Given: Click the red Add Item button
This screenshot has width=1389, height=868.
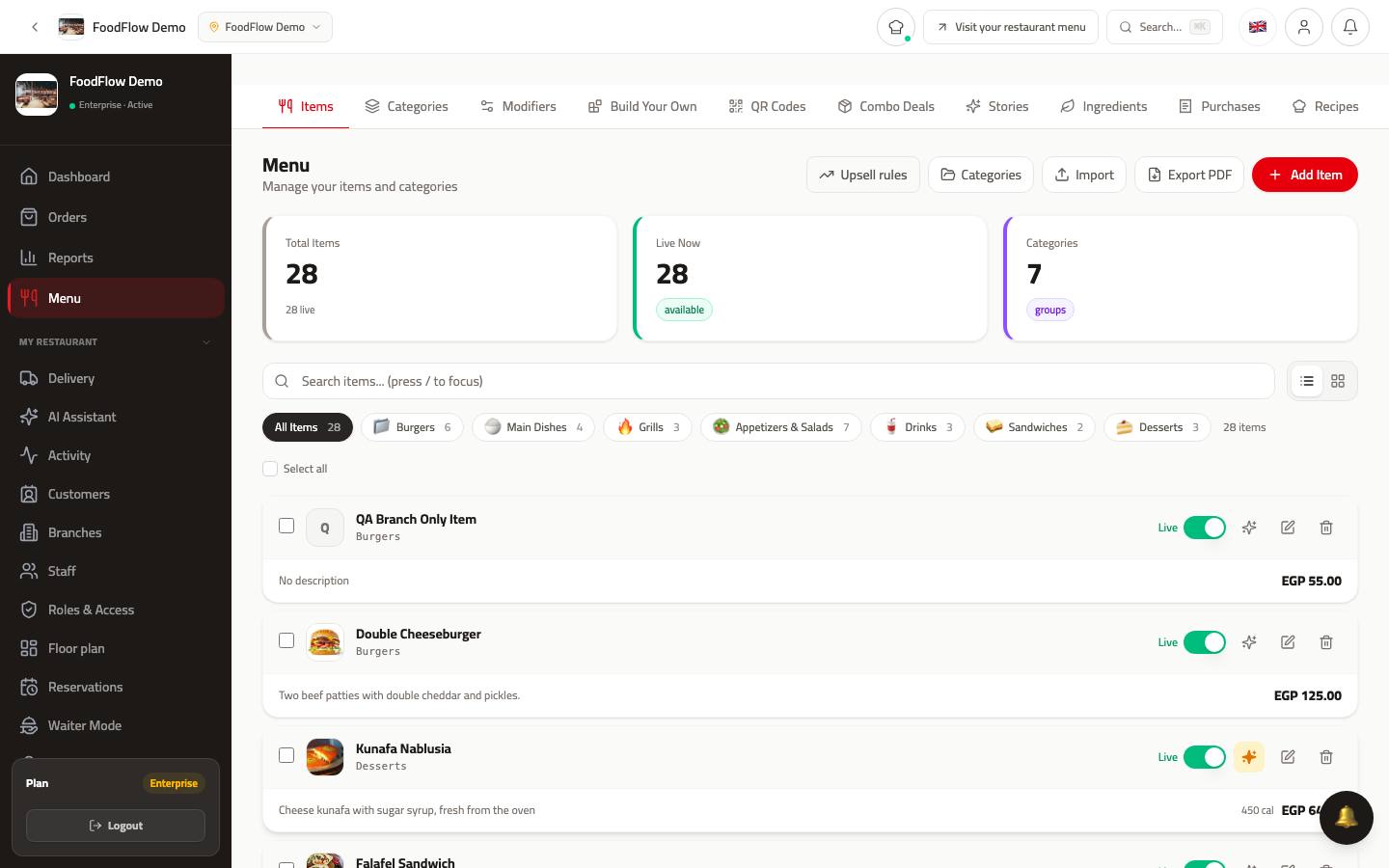Looking at the screenshot, I should pyautogui.click(x=1304, y=175).
